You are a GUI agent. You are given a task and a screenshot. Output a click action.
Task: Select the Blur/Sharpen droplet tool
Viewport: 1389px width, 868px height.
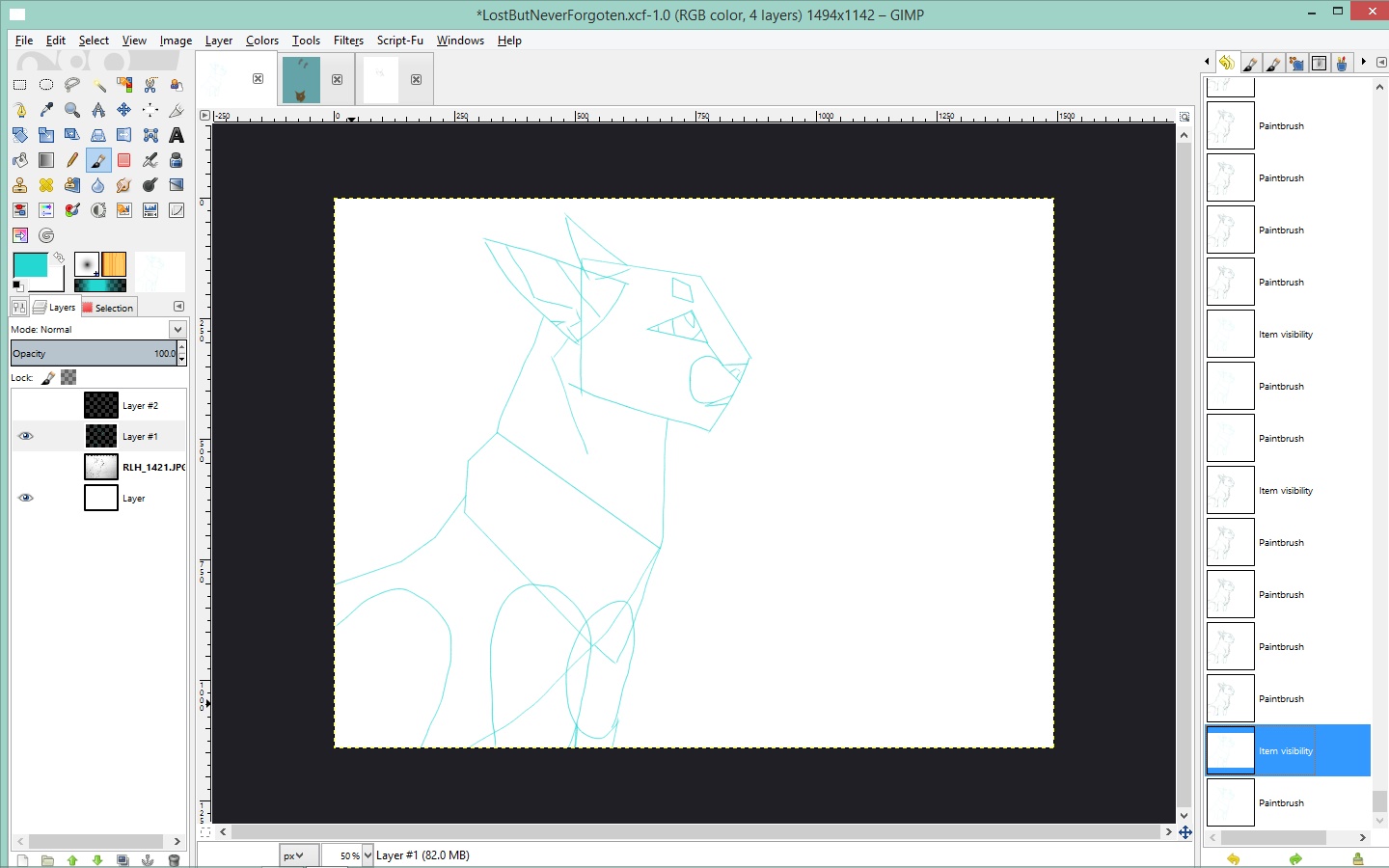[x=98, y=185]
